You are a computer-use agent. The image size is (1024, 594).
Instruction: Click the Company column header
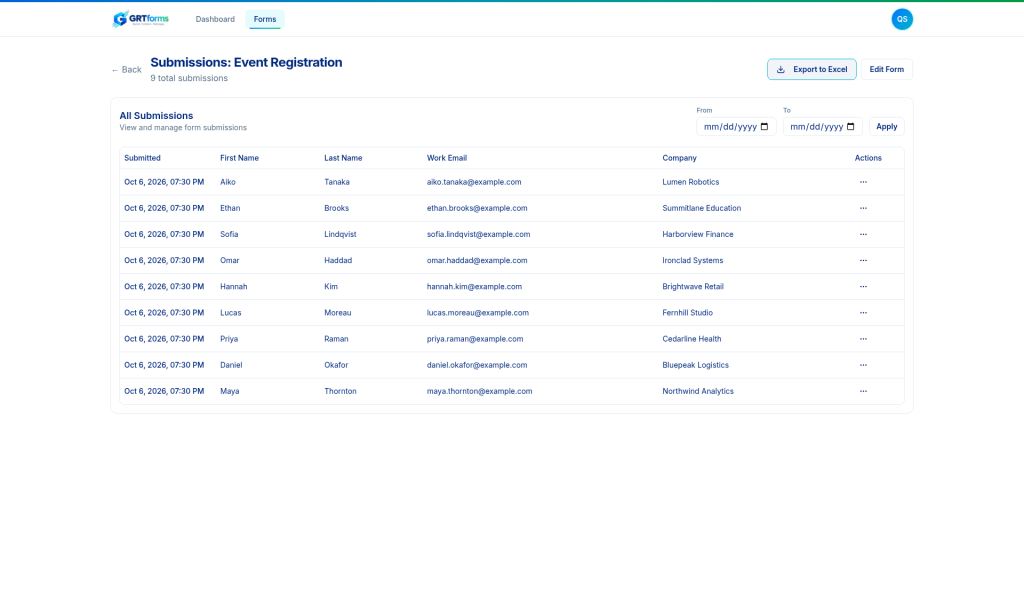679,158
